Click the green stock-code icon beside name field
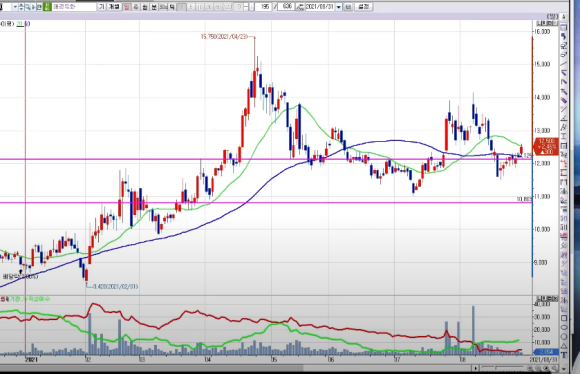 pos(47,7)
